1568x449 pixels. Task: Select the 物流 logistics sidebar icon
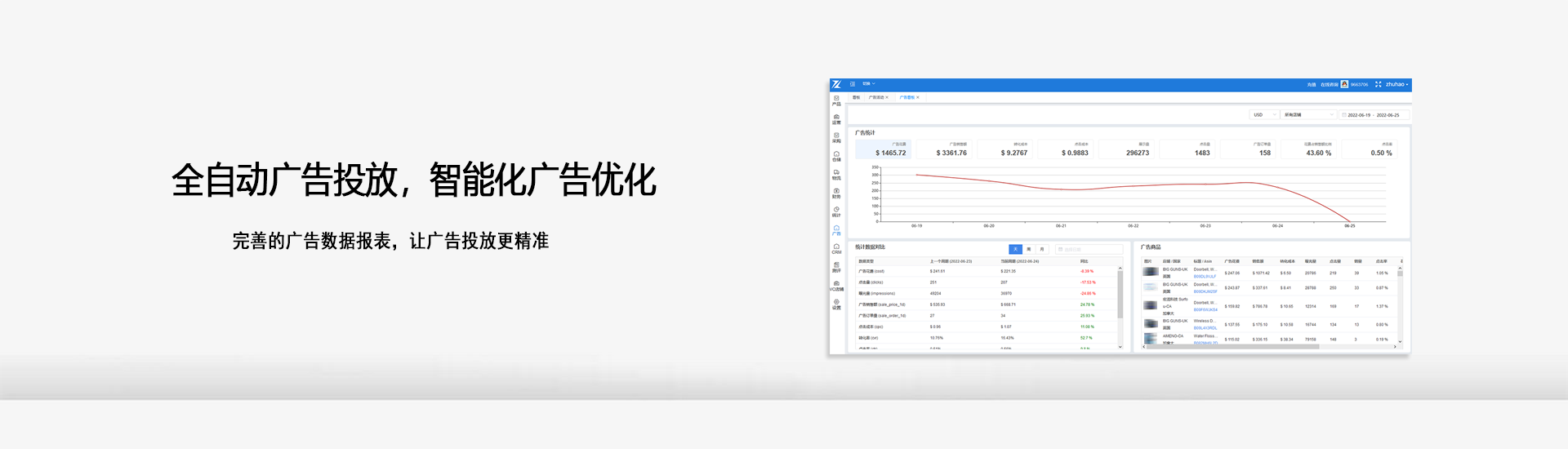pos(836,174)
